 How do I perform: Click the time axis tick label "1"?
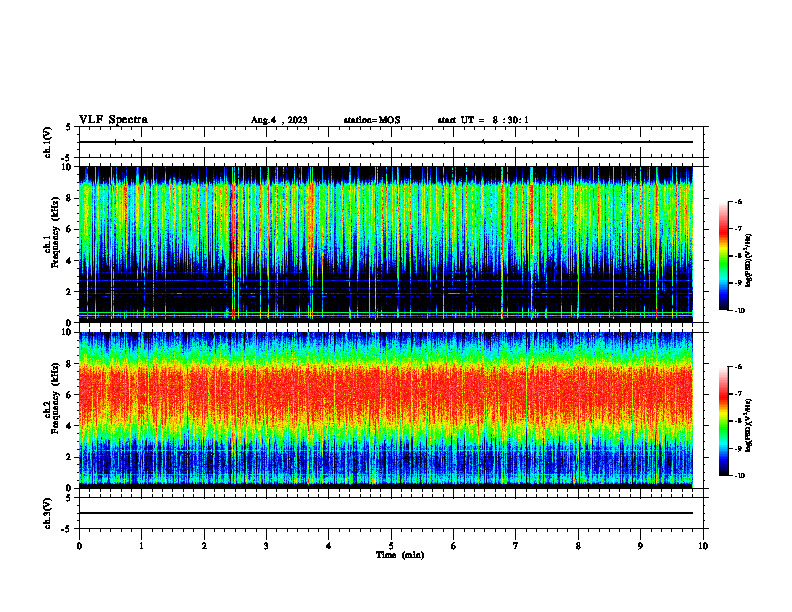click(x=141, y=546)
